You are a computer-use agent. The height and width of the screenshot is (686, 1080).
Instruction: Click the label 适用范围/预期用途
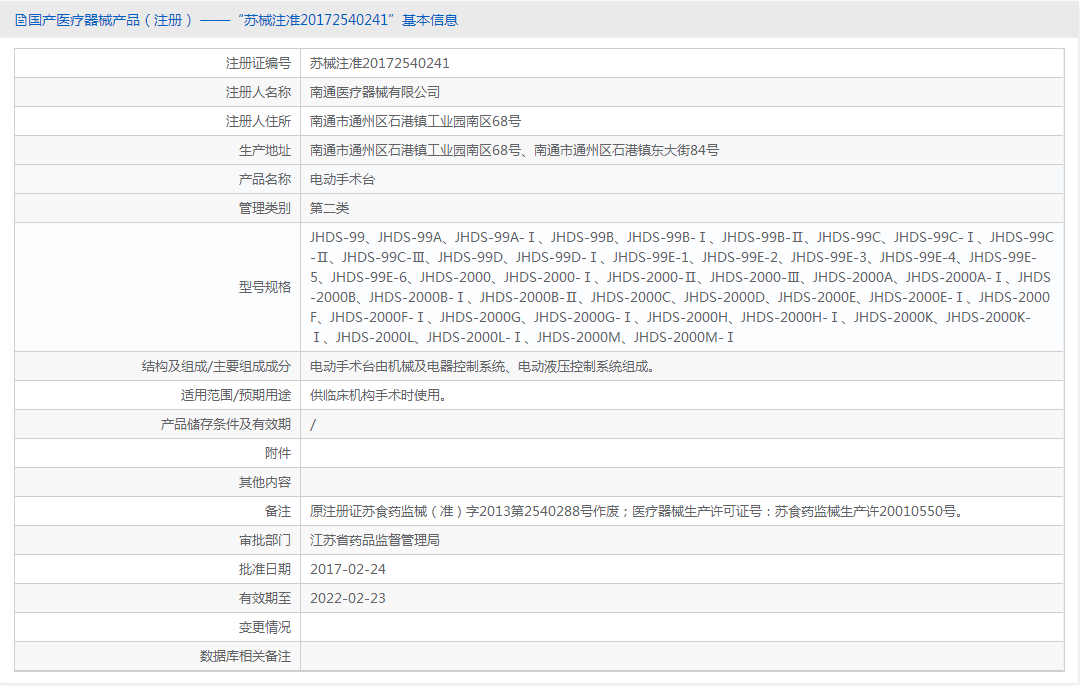point(236,395)
